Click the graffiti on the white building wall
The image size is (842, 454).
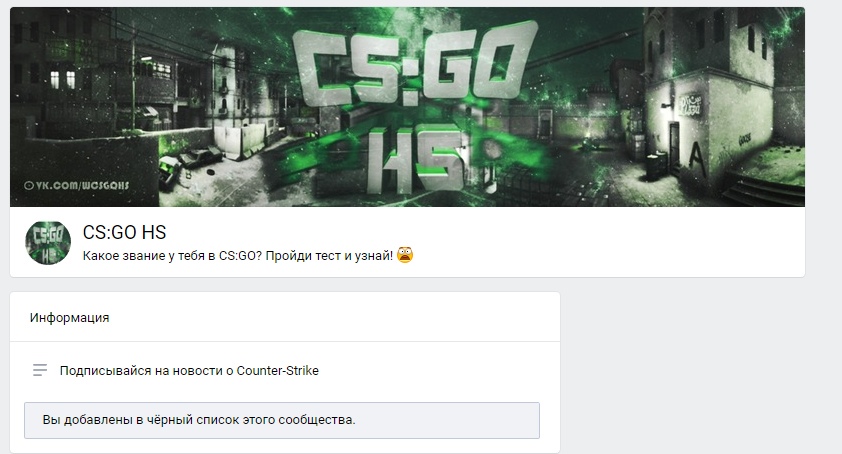point(689,105)
